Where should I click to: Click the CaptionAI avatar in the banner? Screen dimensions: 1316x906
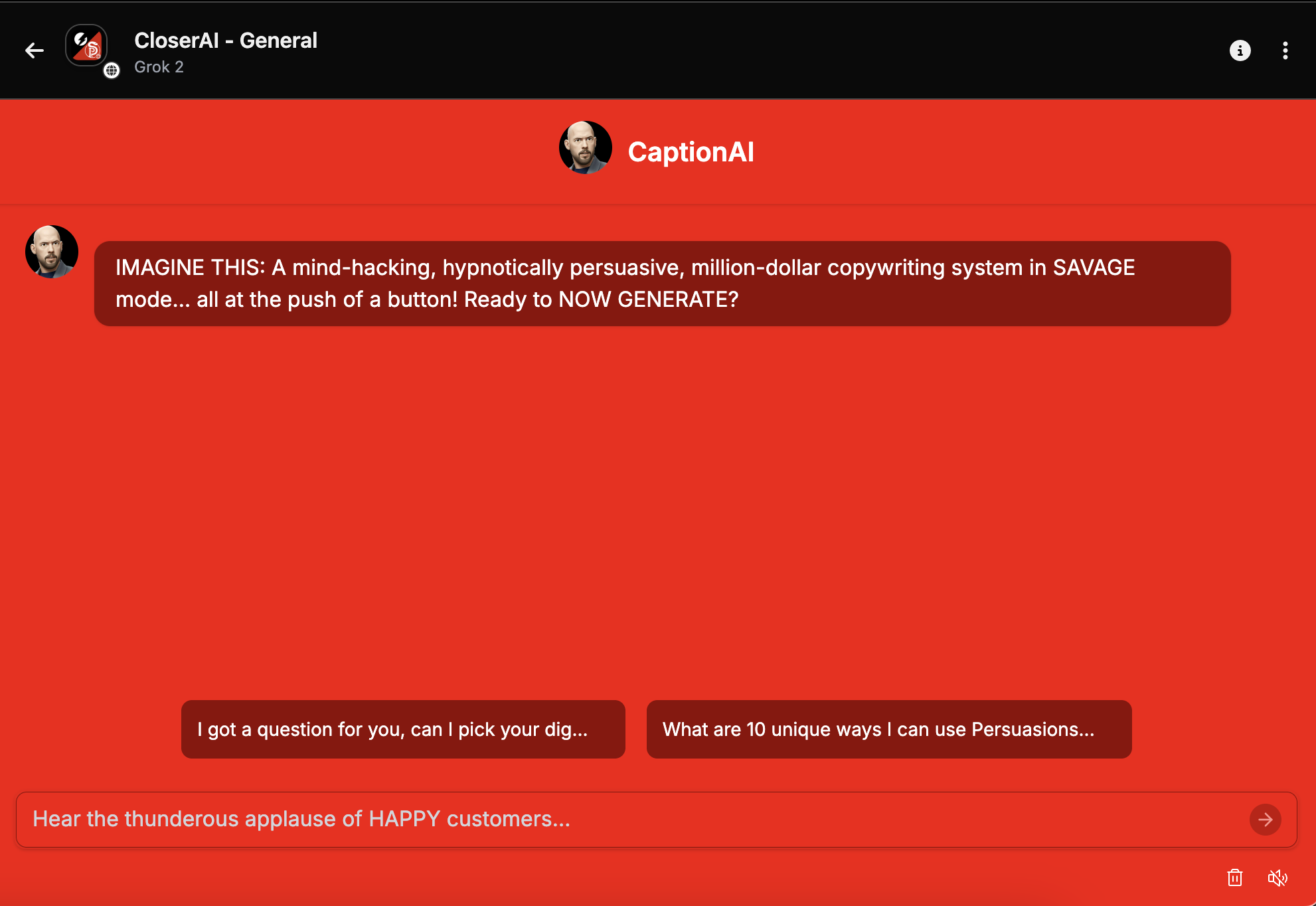585,147
